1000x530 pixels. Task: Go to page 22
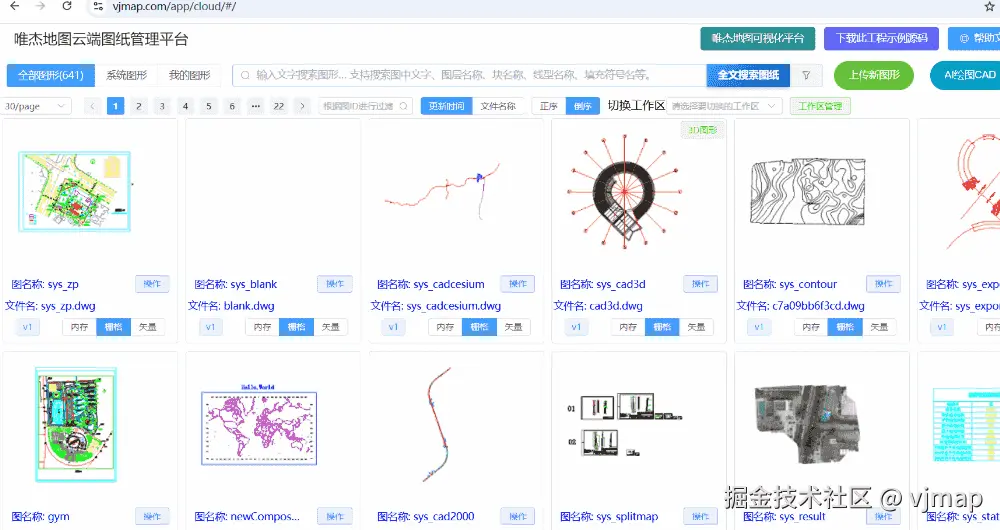pyautogui.click(x=279, y=106)
